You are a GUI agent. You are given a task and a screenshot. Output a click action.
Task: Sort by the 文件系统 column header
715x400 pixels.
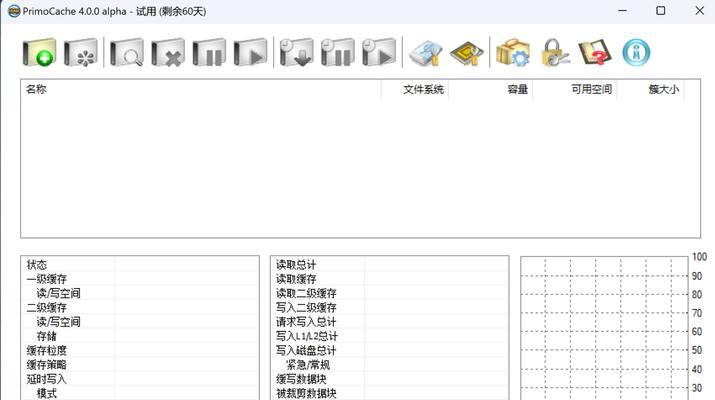click(415, 89)
